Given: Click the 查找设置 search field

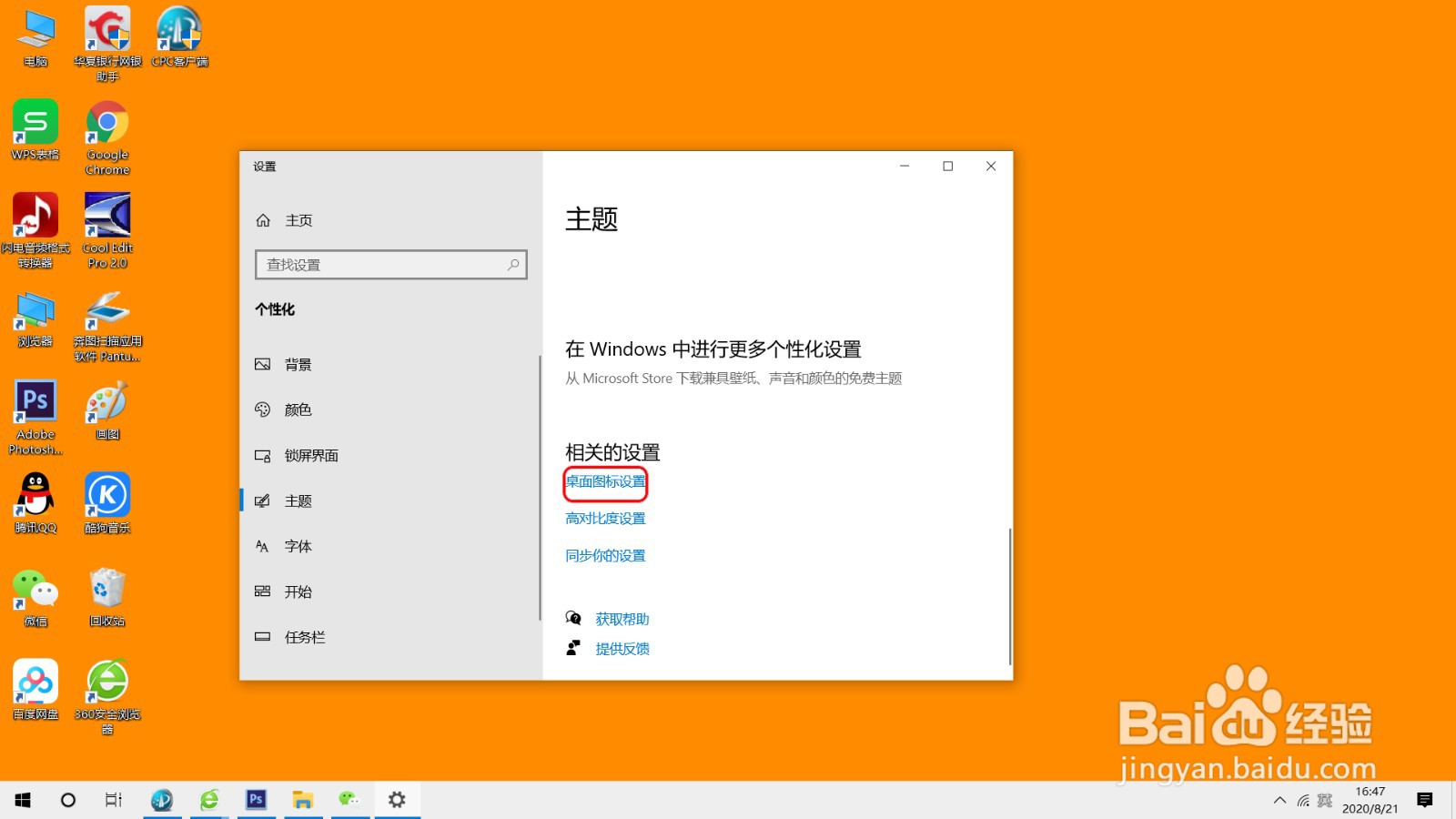Looking at the screenshot, I should pos(390,264).
